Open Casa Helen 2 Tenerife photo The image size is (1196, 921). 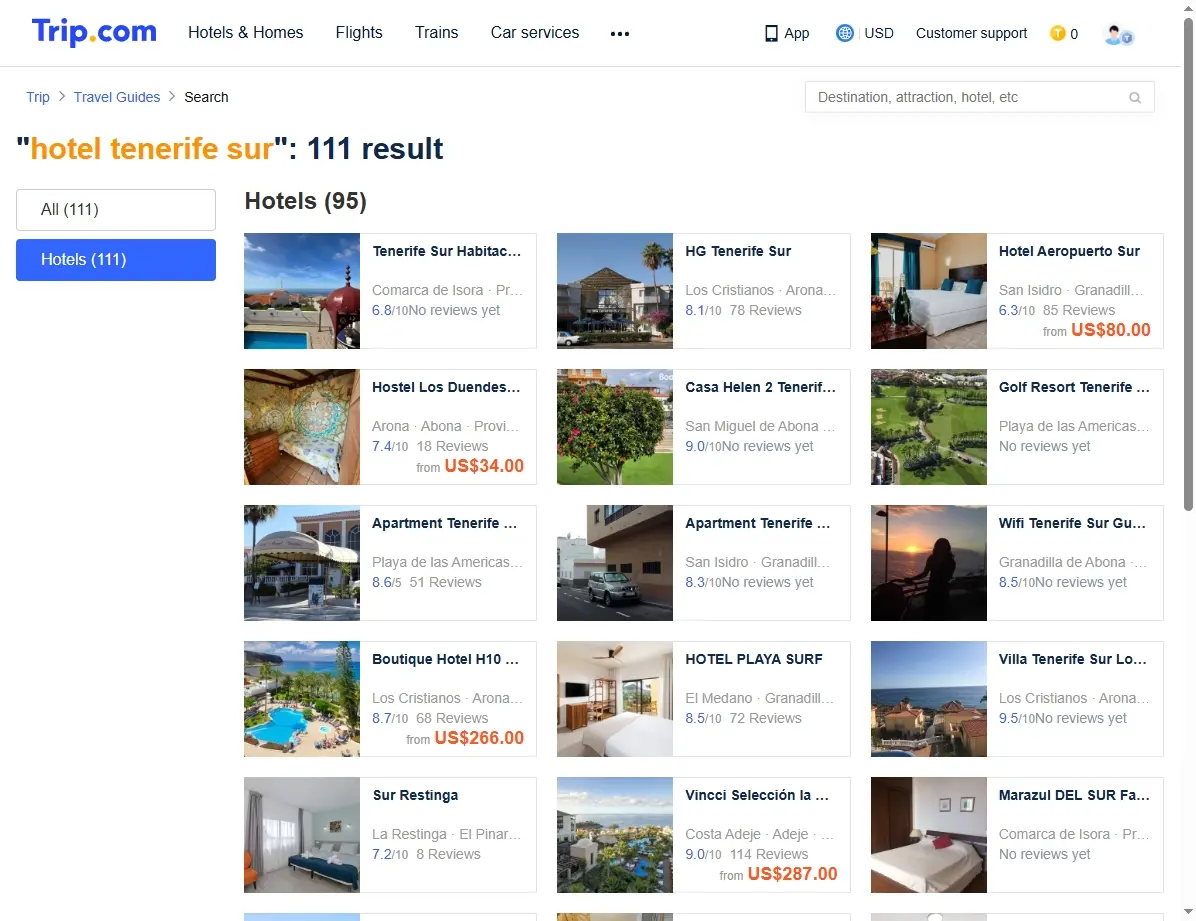pyautogui.click(x=615, y=427)
